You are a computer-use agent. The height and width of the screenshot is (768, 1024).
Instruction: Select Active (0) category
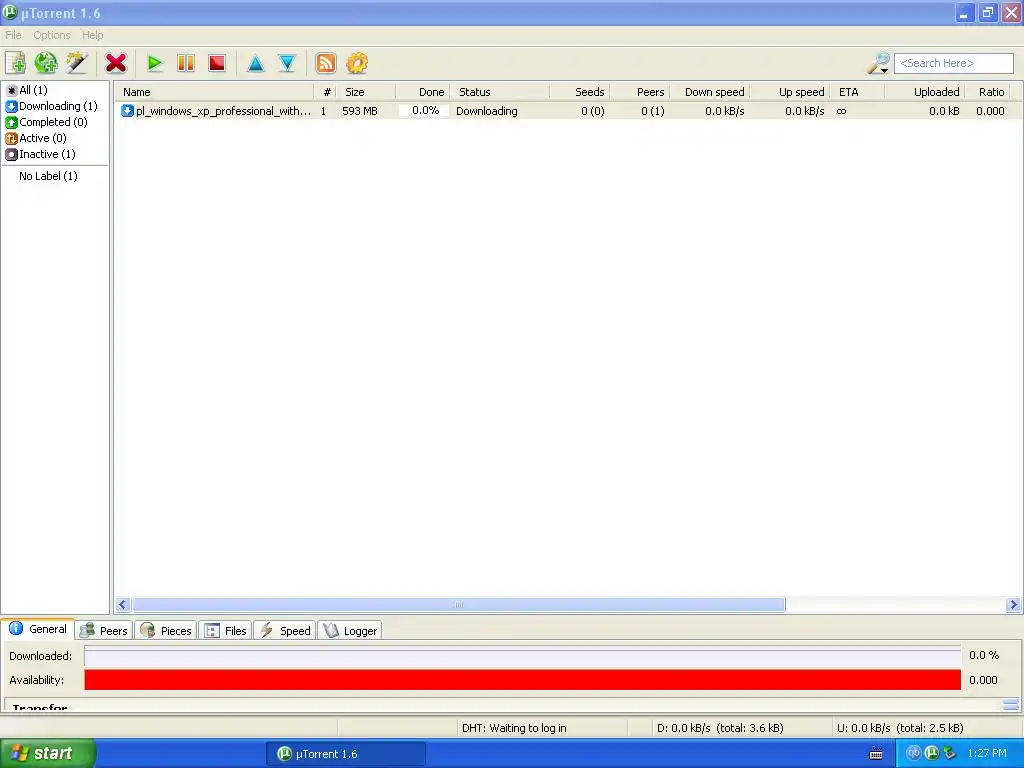click(36, 138)
